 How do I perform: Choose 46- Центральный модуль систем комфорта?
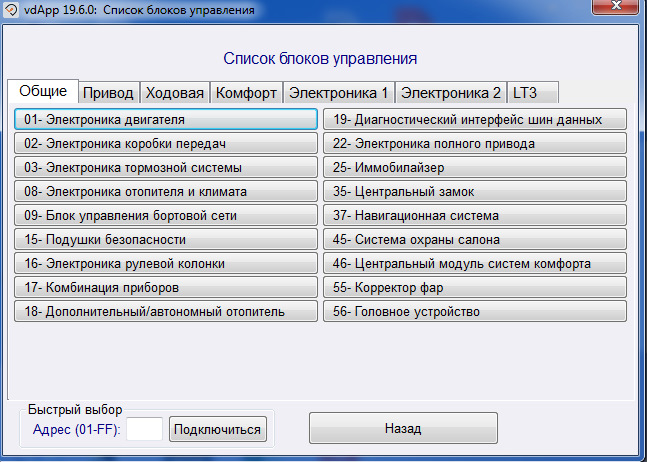(475, 263)
